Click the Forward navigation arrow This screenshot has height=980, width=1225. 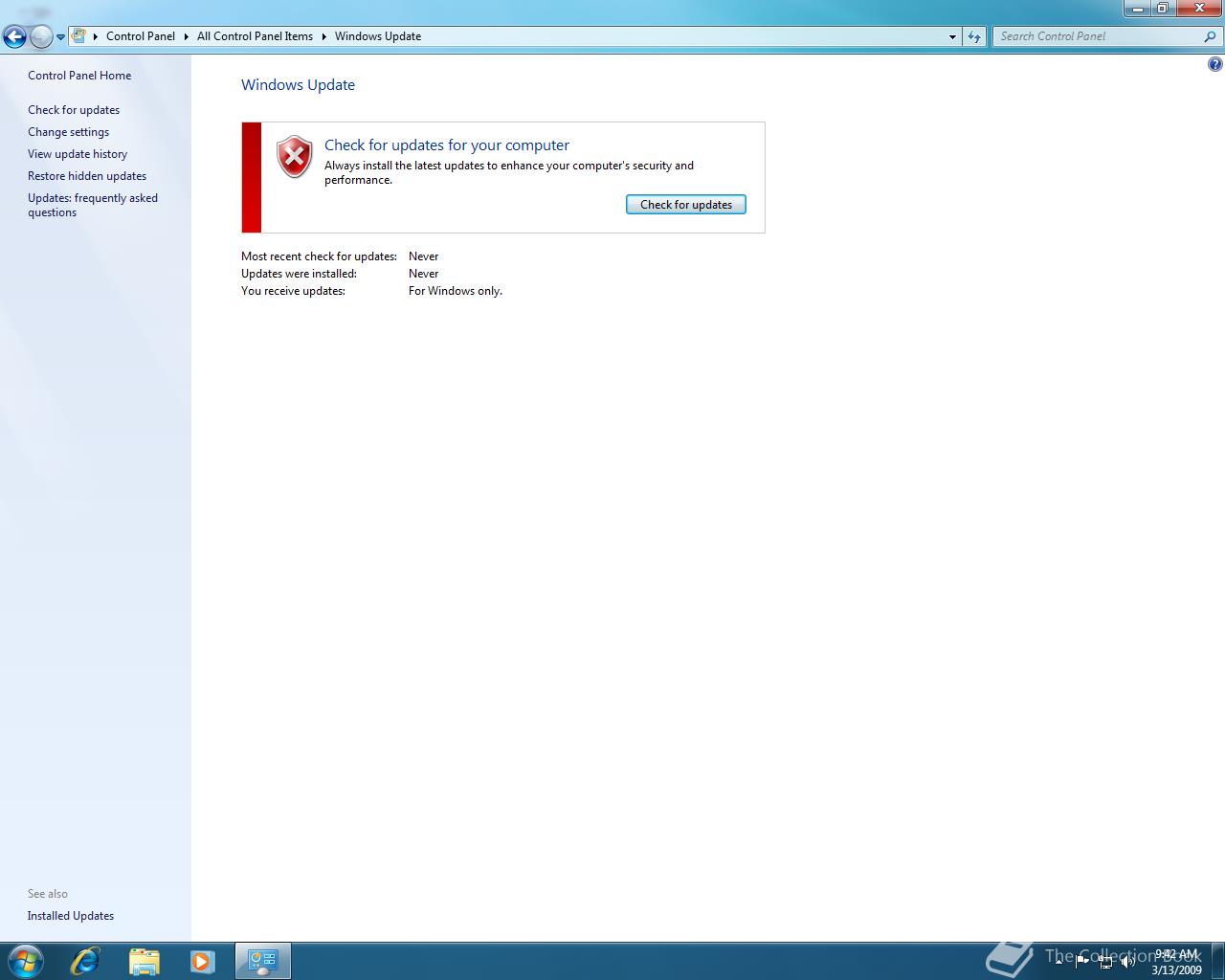click(41, 37)
